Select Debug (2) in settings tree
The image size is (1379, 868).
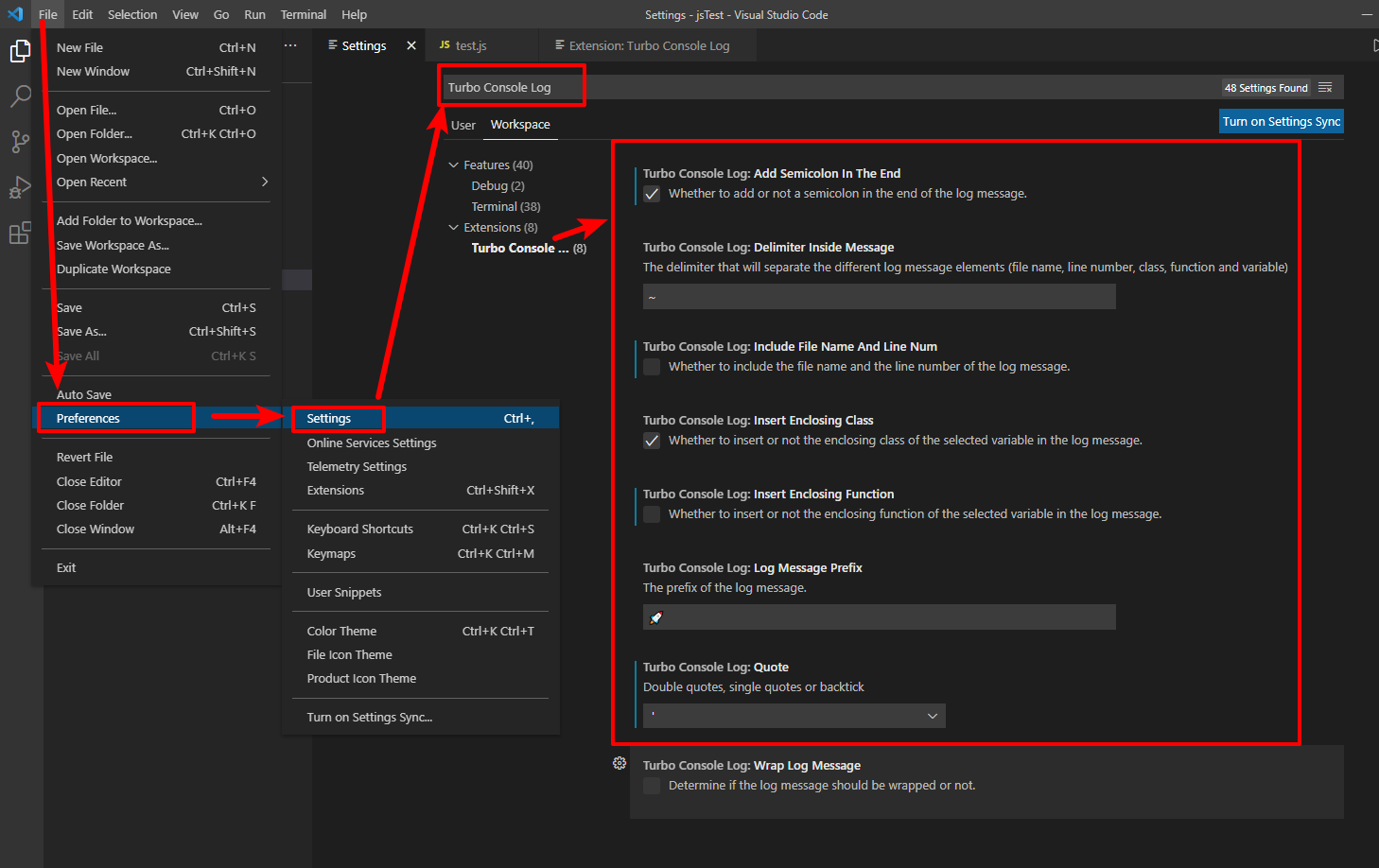(x=497, y=185)
